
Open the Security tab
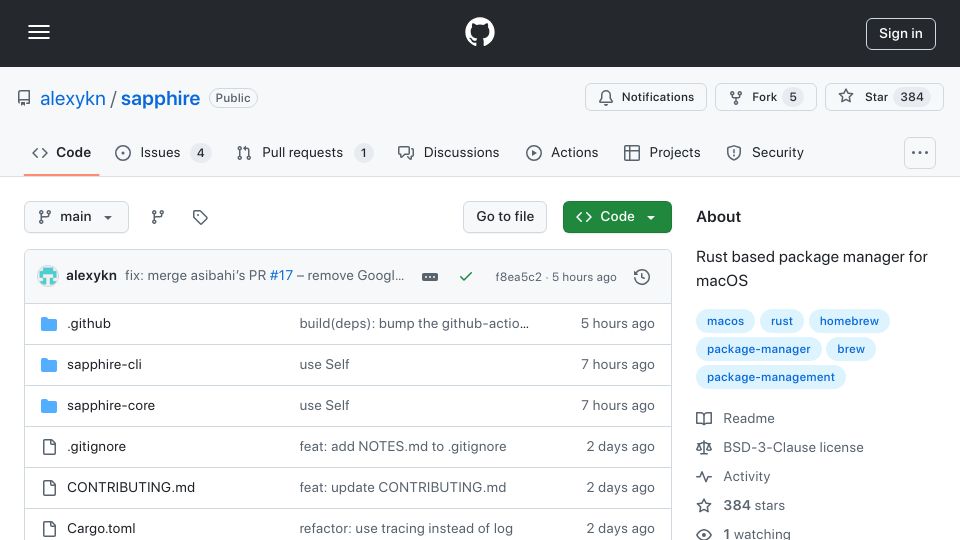765,152
